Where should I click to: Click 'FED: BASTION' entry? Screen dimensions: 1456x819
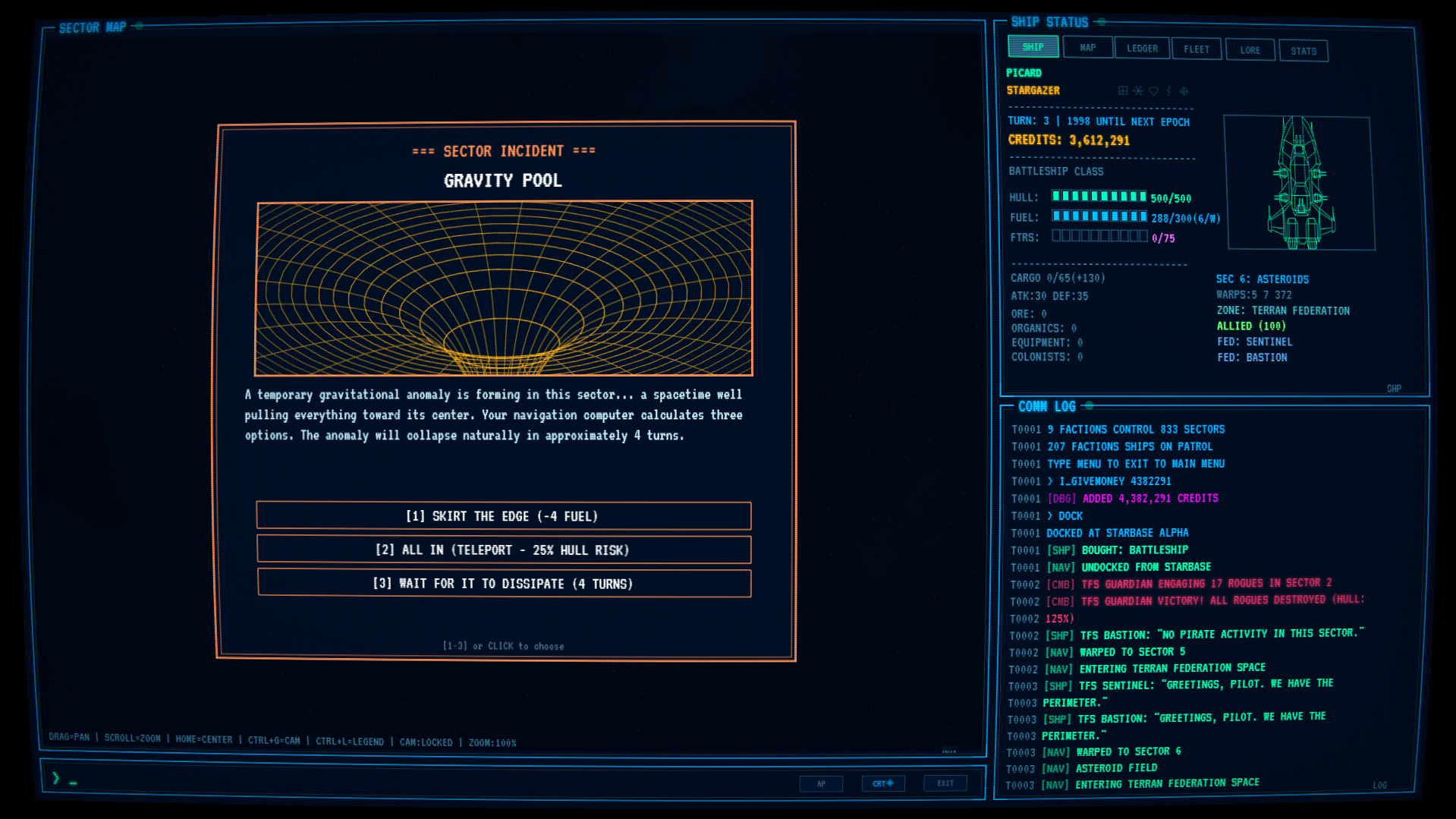pos(1252,358)
